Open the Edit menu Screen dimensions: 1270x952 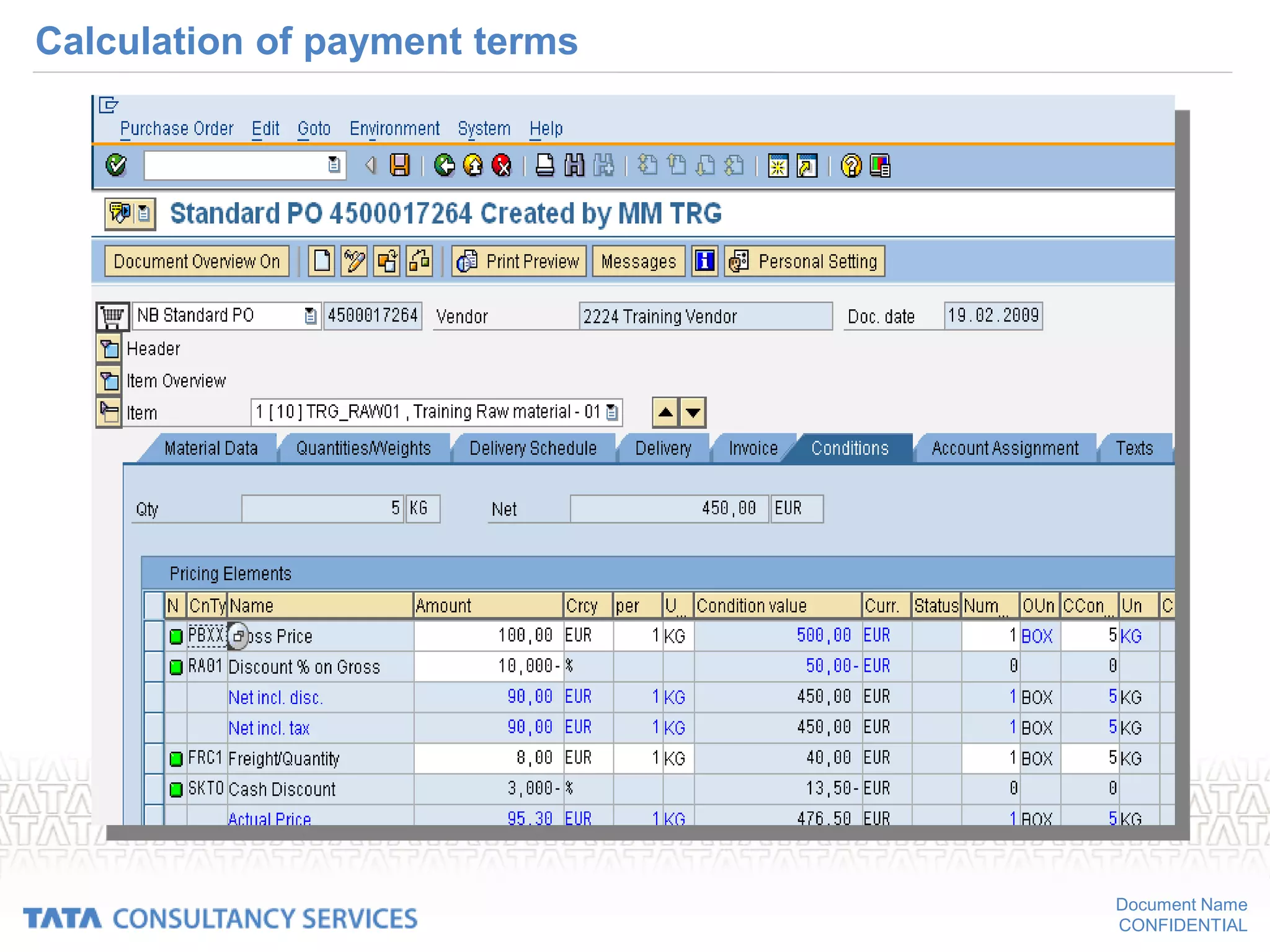pyautogui.click(x=265, y=129)
